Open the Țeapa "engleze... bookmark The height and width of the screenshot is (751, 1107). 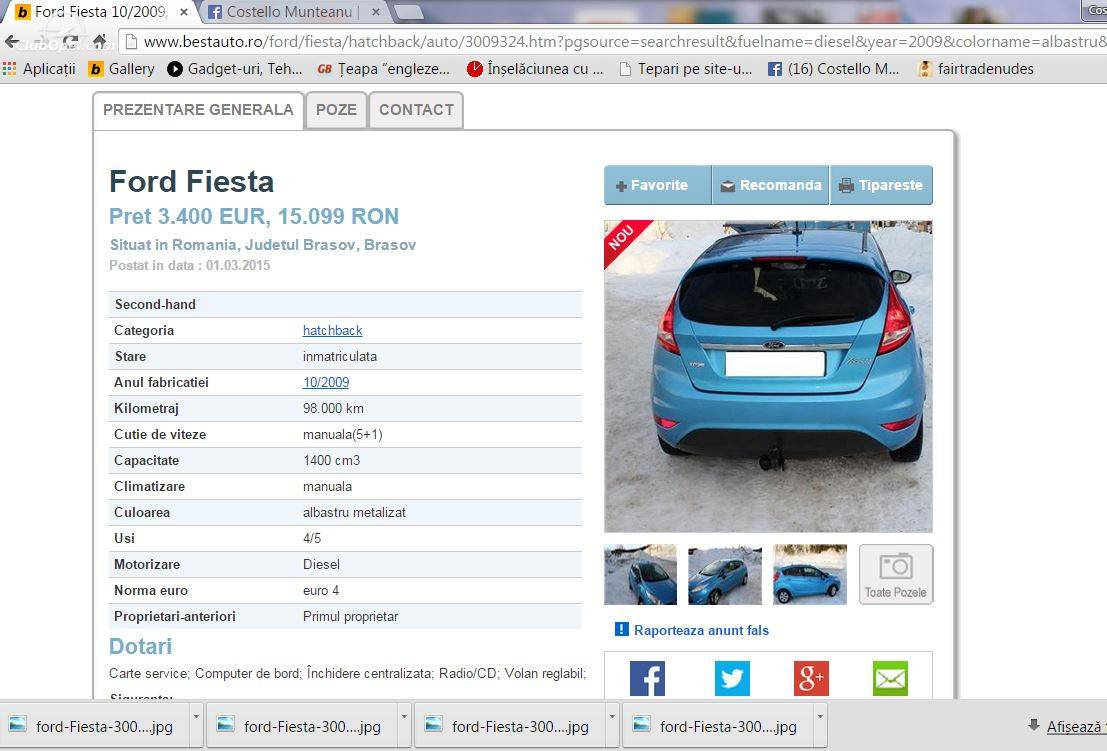pos(383,68)
